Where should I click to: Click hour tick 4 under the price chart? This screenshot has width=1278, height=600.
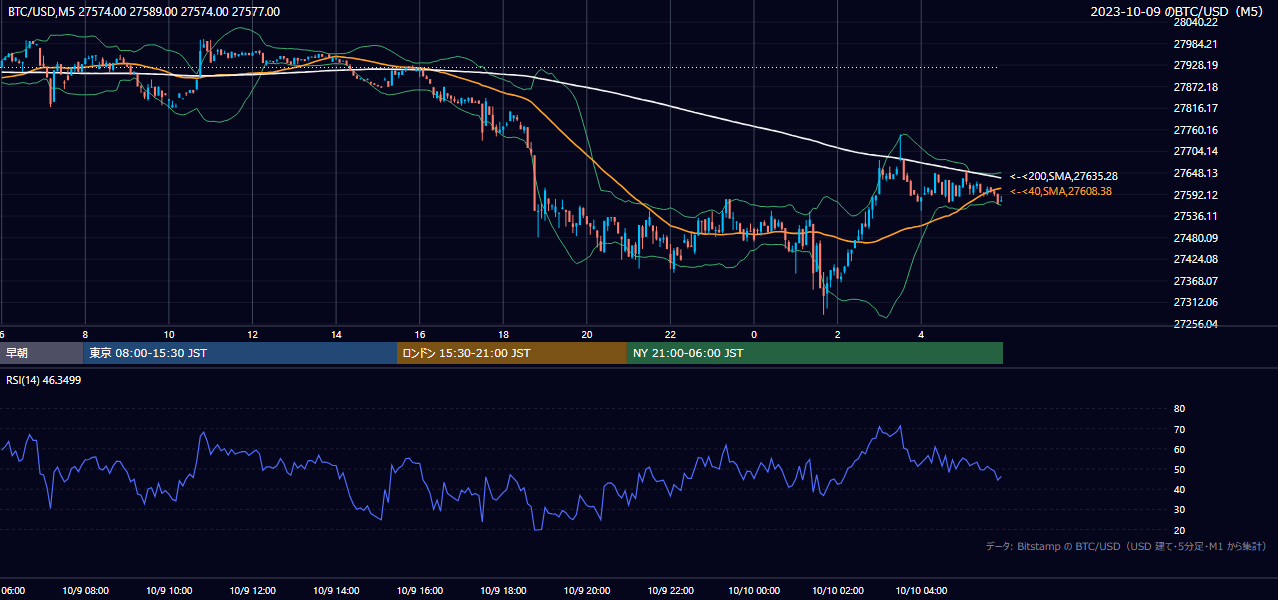click(922, 334)
